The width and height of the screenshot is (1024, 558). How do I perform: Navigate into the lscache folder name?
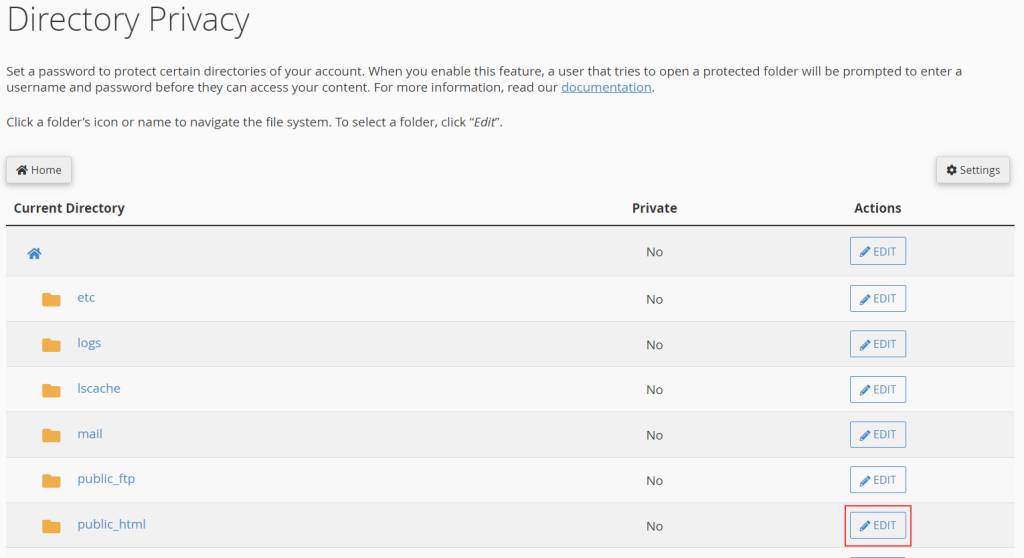[99, 388]
